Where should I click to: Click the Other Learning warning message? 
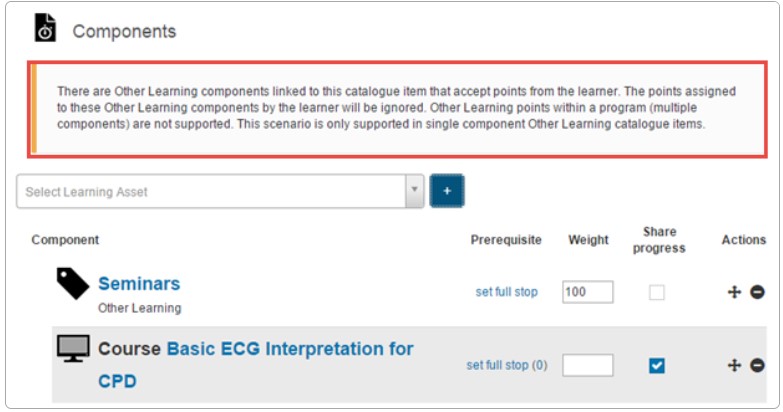tap(397, 109)
